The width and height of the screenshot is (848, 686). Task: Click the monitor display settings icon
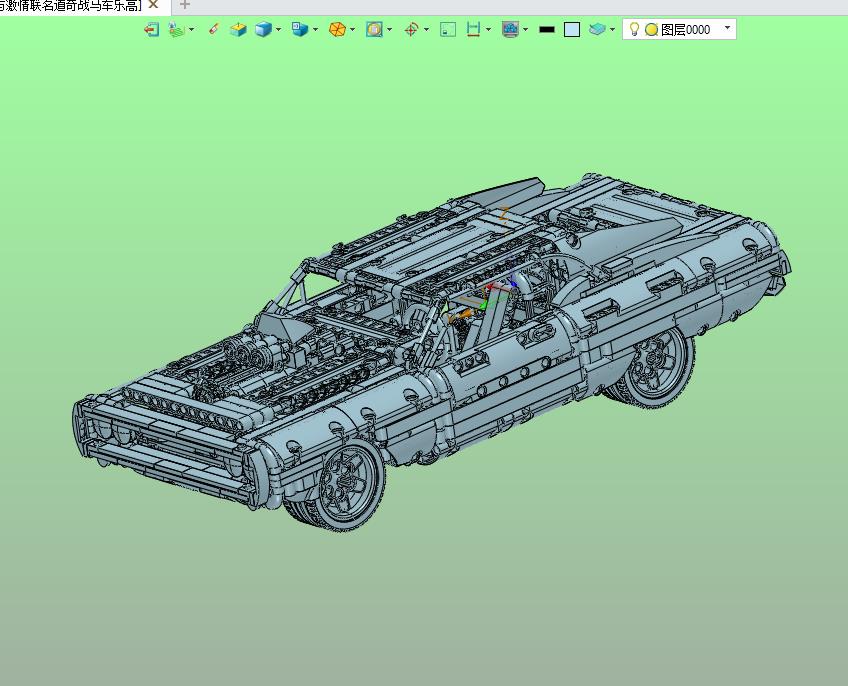pos(510,29)
